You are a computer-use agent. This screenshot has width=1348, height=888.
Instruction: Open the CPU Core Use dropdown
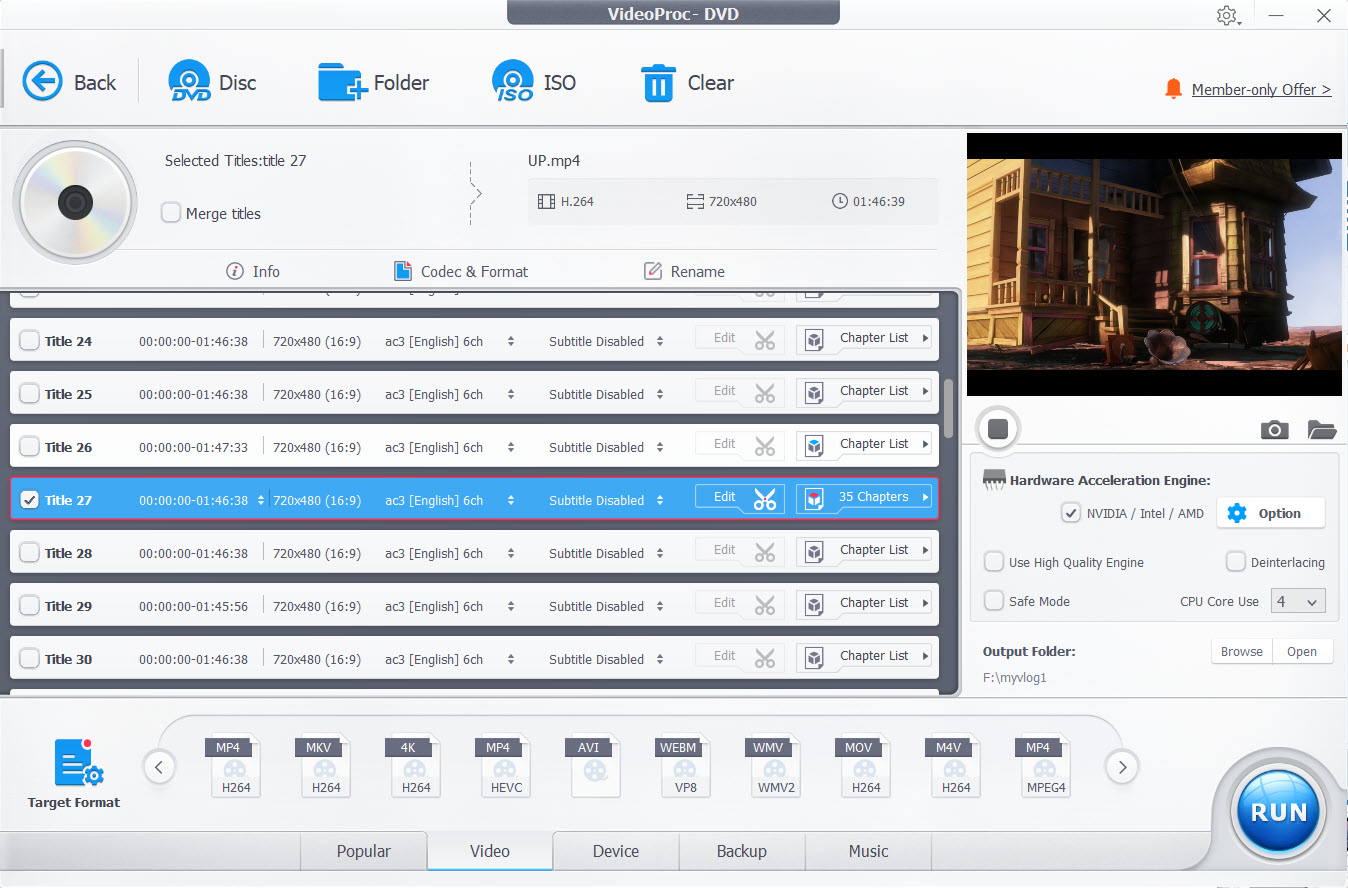pos(1298,601)
